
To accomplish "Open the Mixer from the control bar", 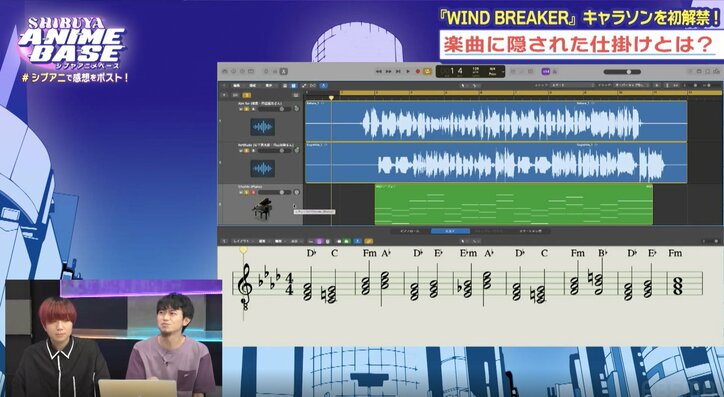I will pyautogui.click(x=275, y=71).
